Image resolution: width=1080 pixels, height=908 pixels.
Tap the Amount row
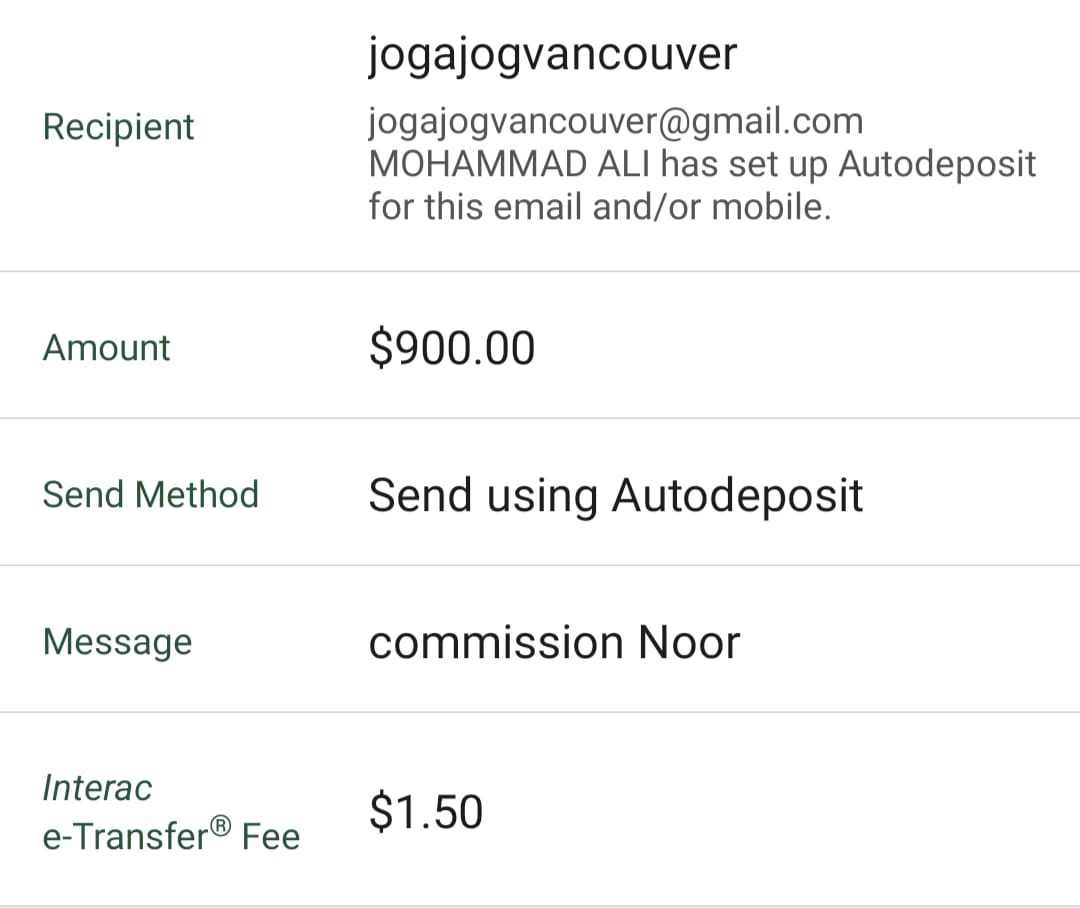tap(540, 345)
